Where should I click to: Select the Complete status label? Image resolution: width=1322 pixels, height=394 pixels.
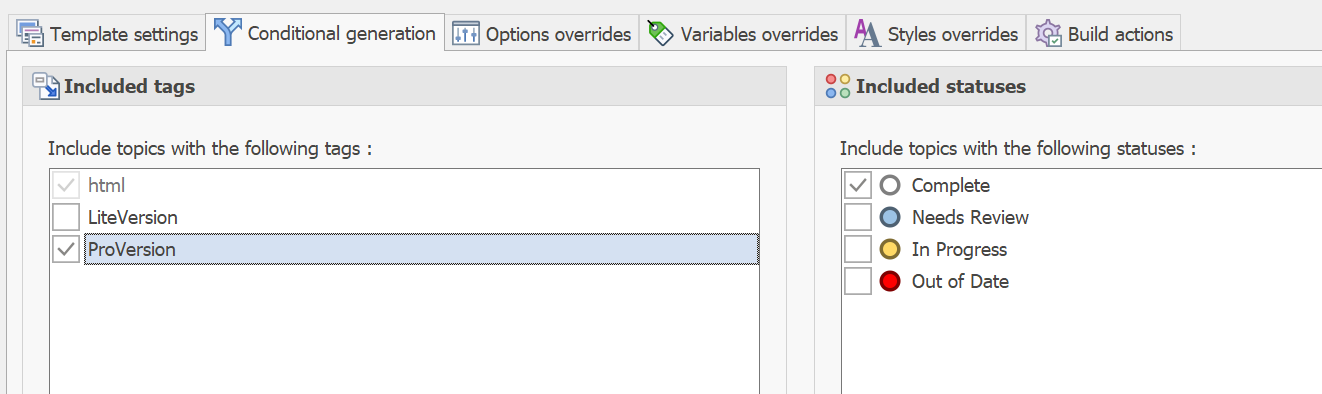pyautogui.click(x=951, y=185)
